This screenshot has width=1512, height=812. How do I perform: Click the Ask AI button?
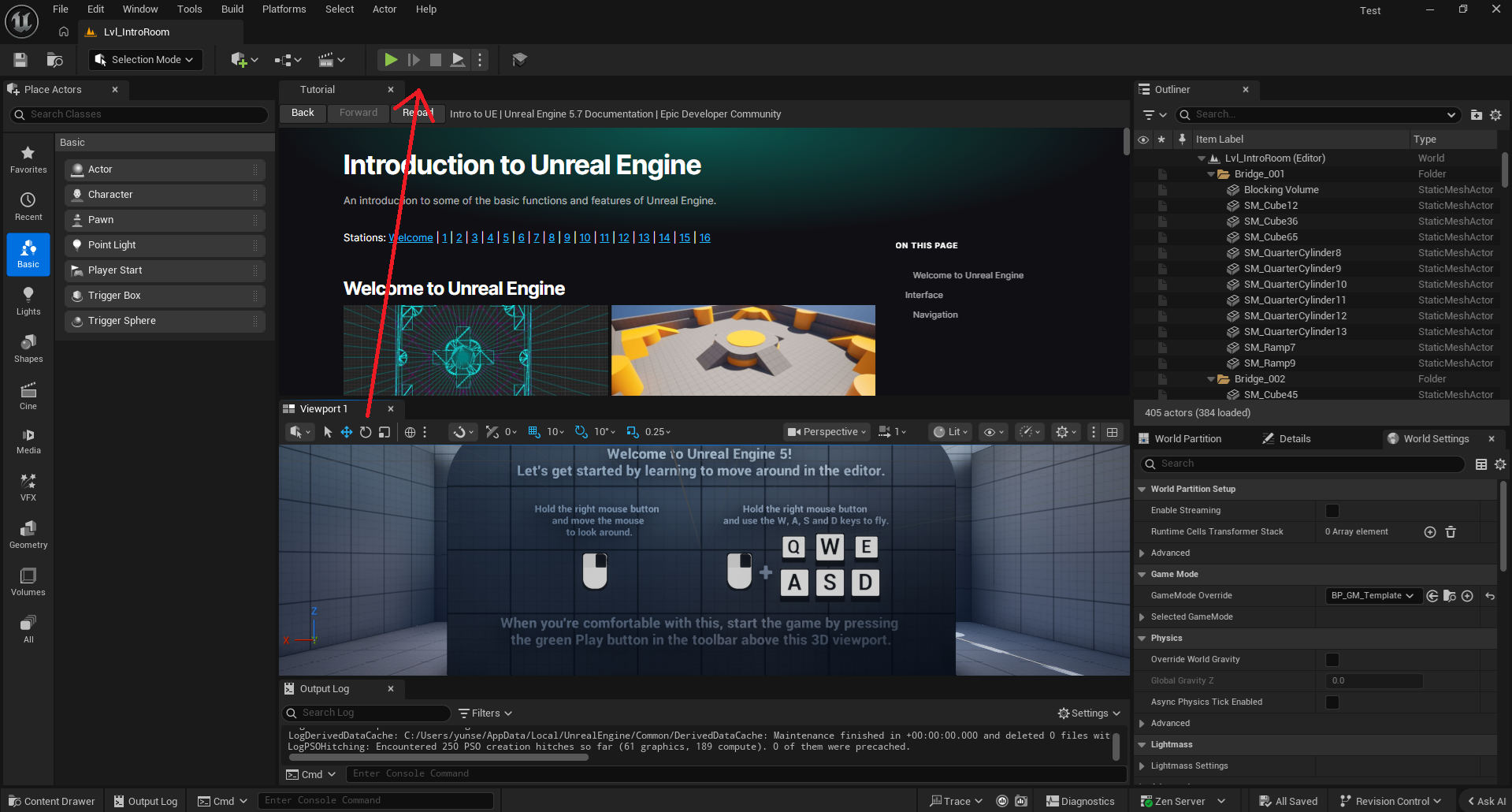(x=1486, y=801)
